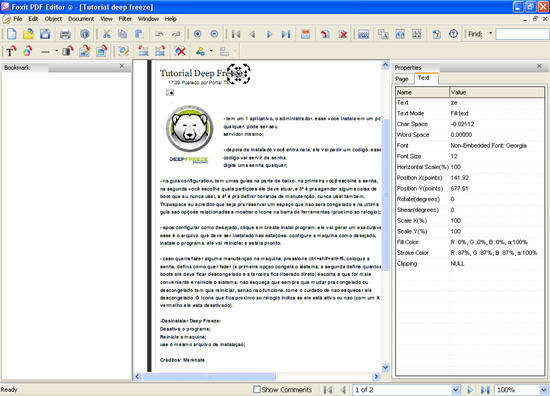Viewport: 550px width, 396px height.
Task: Click the New document icon
Action: click(12, 34)
